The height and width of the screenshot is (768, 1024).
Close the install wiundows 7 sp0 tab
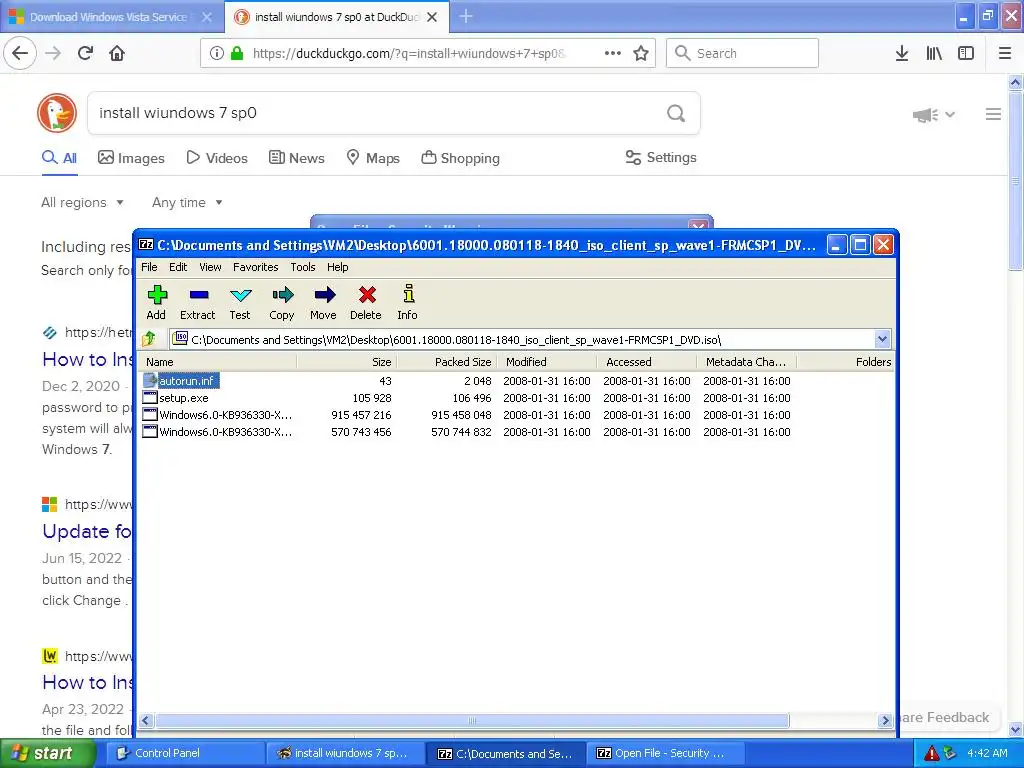point(432,17)
